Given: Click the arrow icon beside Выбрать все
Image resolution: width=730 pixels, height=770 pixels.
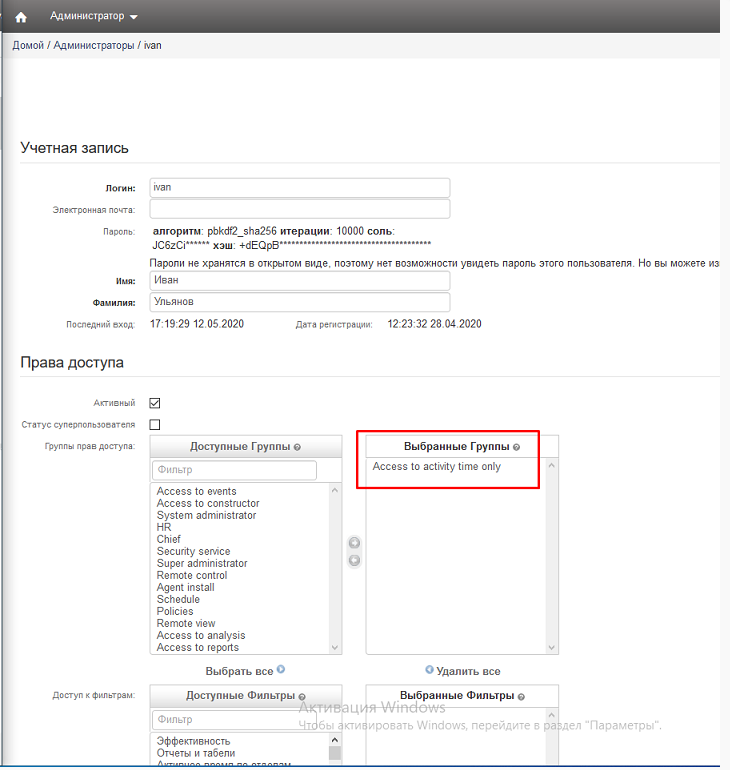Looking at the screenshot, I should point(281,670).
